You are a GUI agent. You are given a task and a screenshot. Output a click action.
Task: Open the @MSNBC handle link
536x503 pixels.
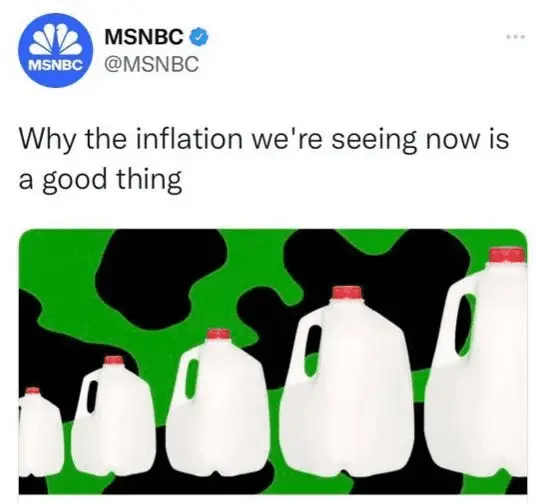click(151, 64)
